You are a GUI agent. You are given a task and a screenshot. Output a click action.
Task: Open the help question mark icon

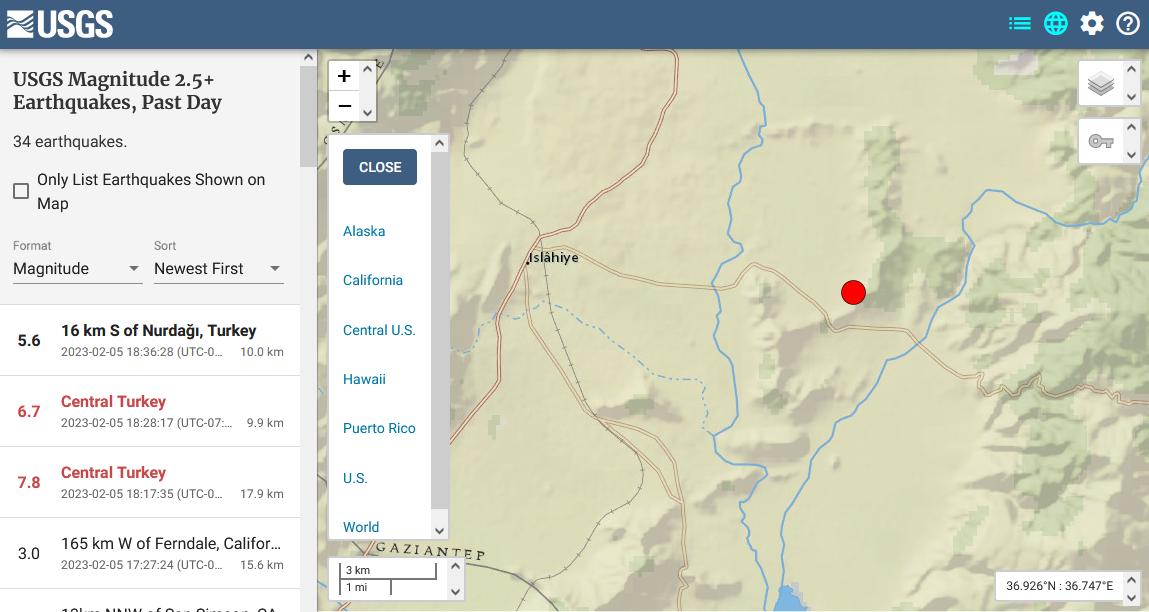(x=1128, y=23)
